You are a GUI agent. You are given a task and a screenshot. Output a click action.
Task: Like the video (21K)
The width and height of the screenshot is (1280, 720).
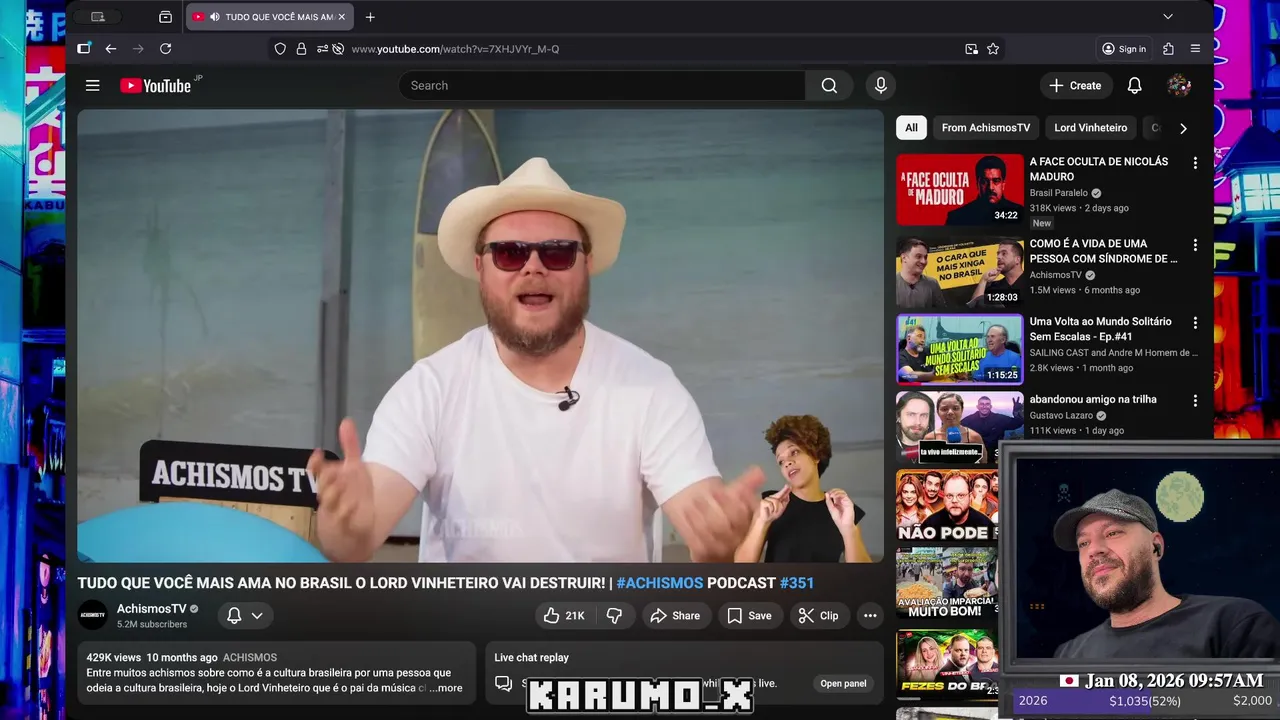[x=564, y=616]
